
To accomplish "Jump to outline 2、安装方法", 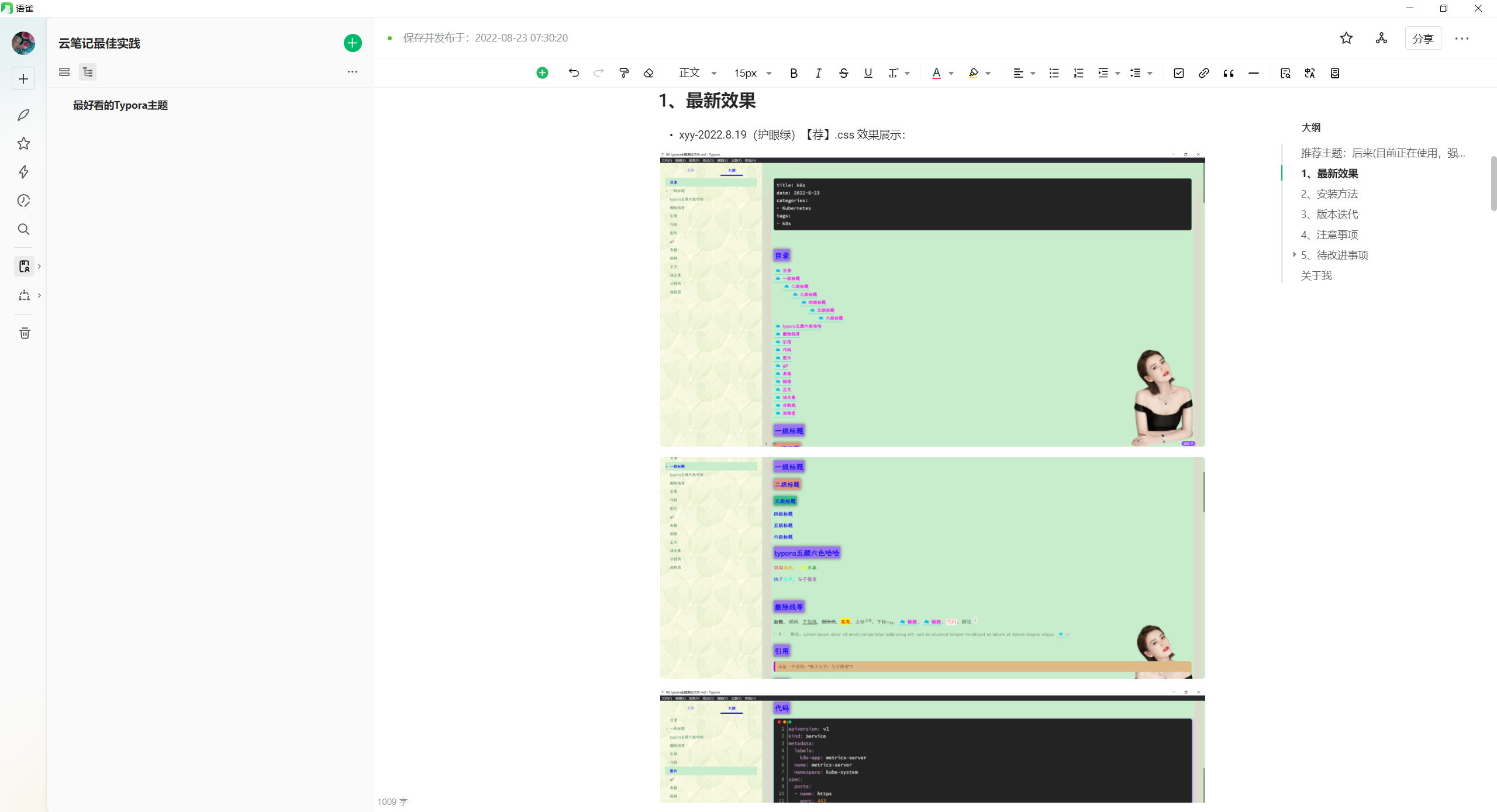I will [1329, 194].
